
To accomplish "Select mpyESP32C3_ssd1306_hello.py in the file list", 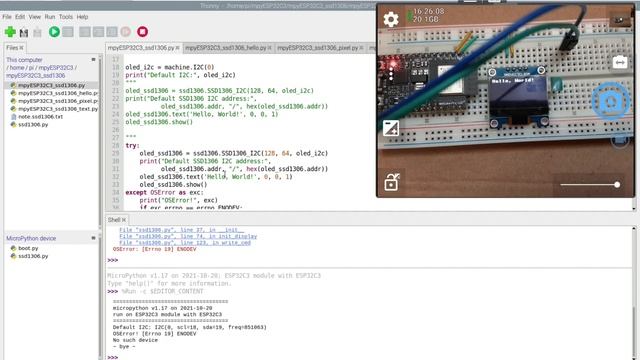I will coord(58,93).
